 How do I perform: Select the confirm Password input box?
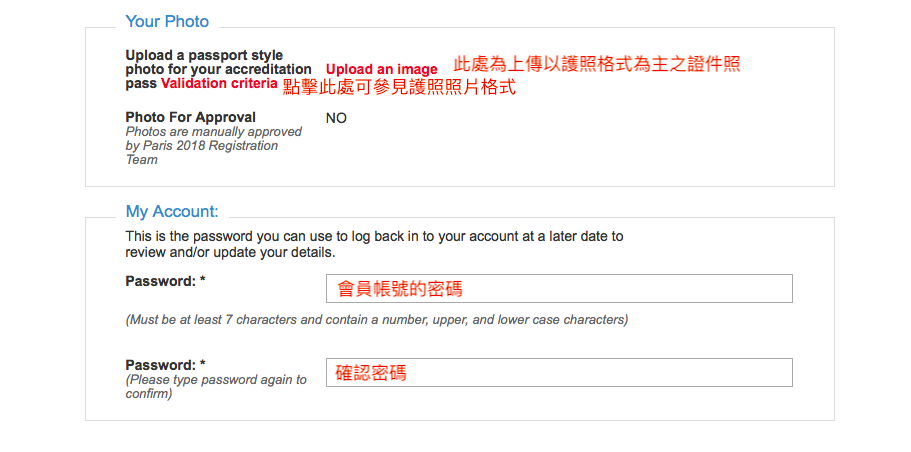pos(559,372)
